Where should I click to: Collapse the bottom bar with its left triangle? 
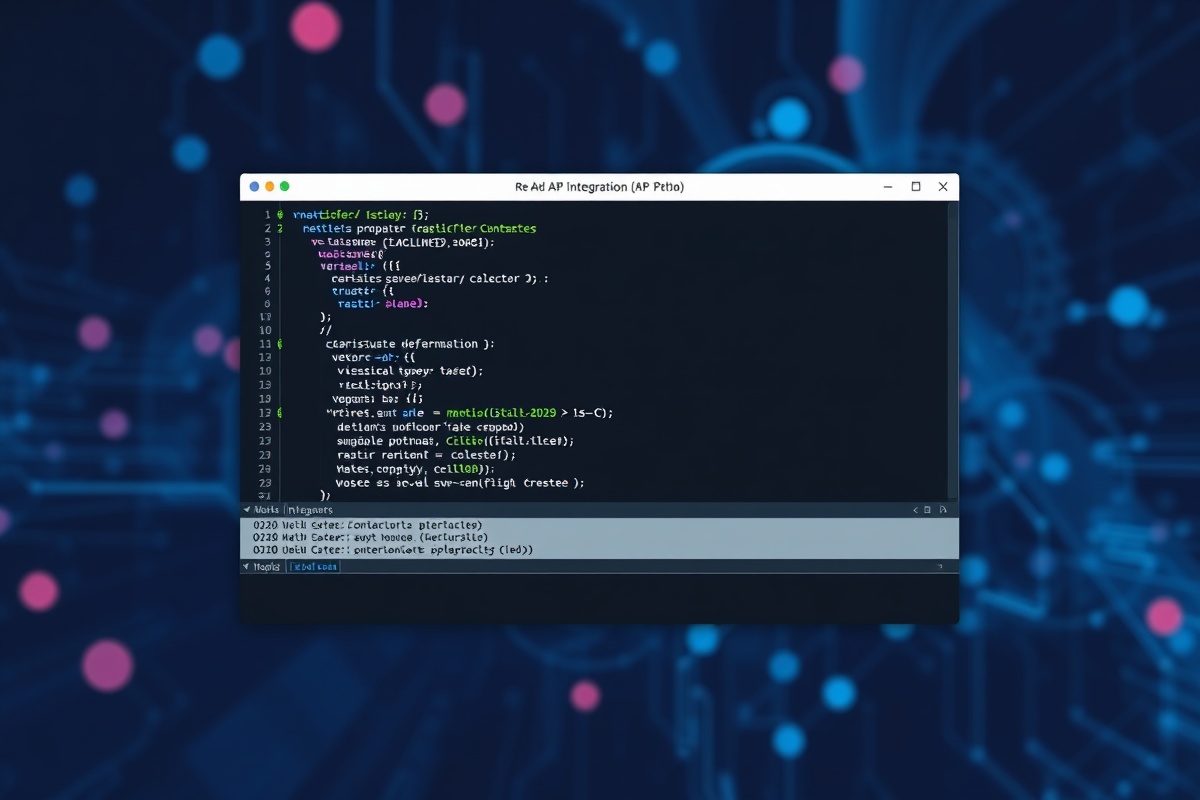247,567
